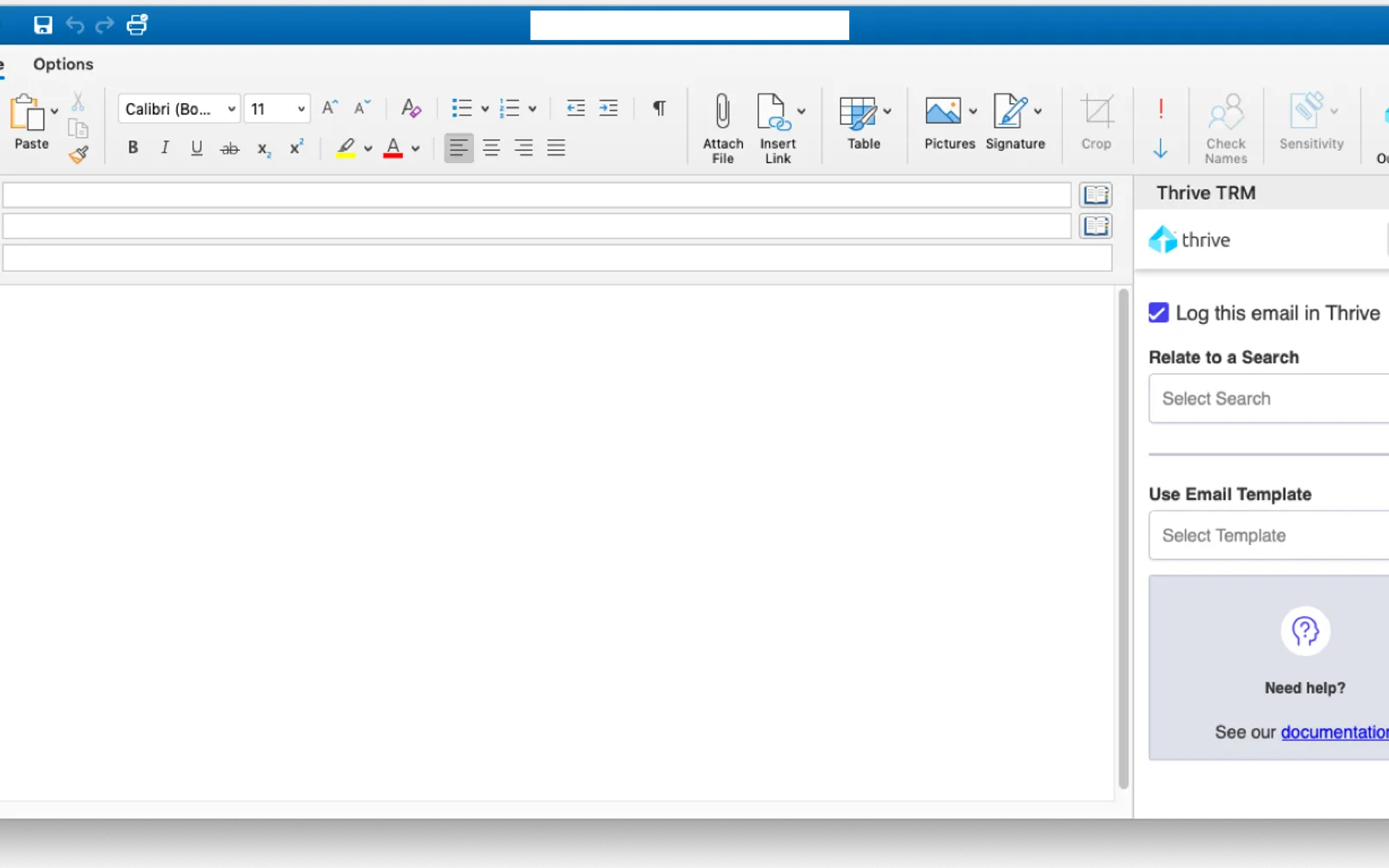This screenshot has width=1389, height=868.
Task: Click into the subject line field
Action: point(557,258)
